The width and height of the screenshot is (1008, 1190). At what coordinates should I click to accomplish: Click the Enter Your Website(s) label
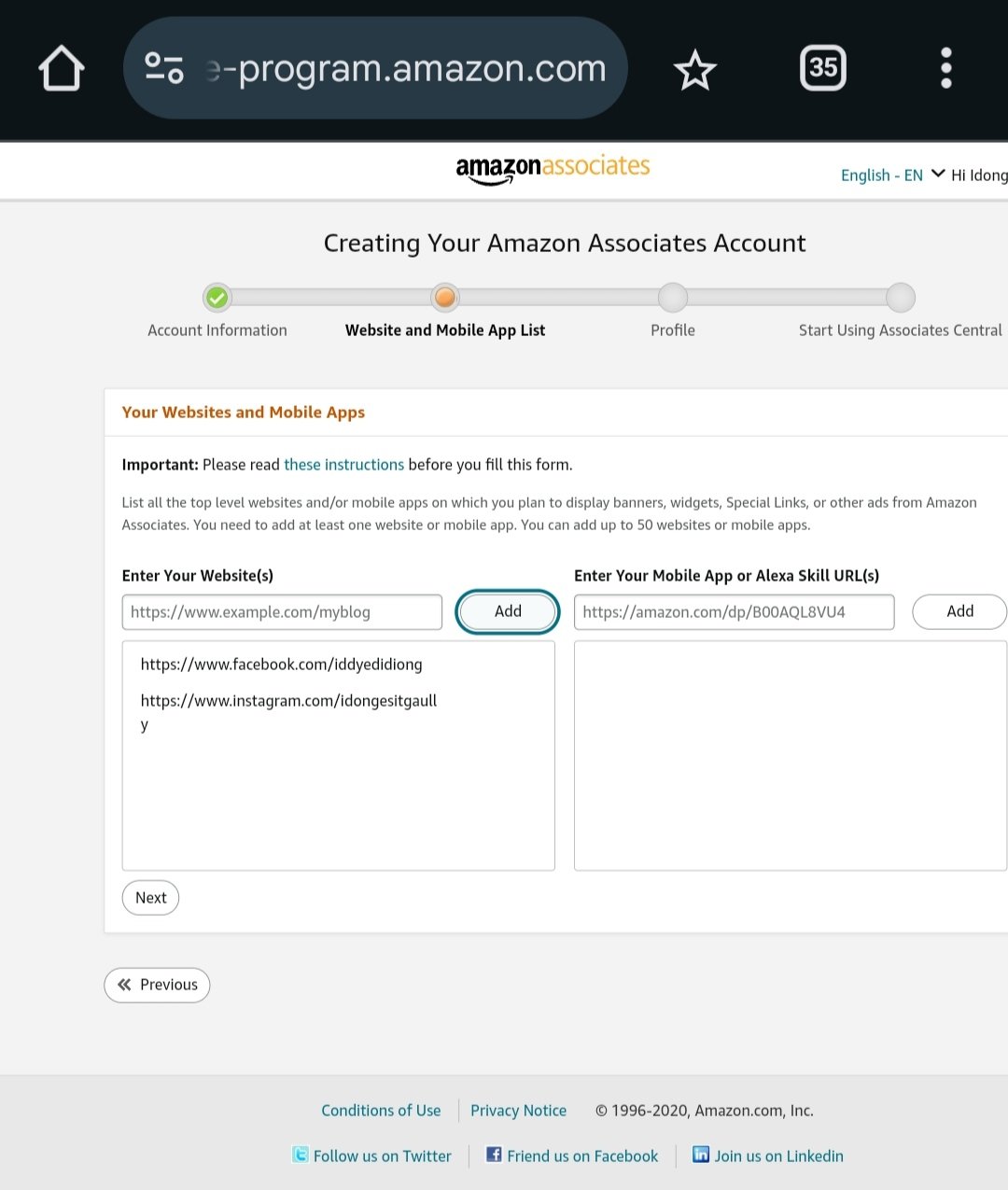tap(198, 576)
